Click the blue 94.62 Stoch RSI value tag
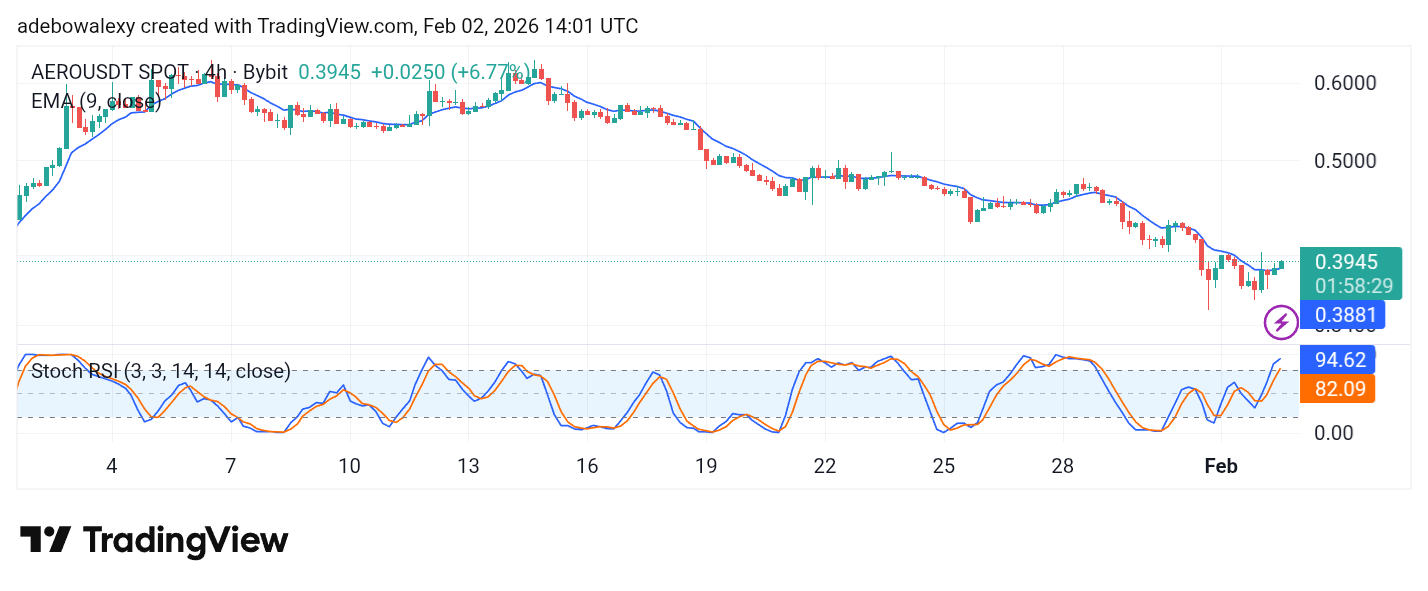Image resolution: width=1428 pixels, height=591 pixels. [1339, 360]
